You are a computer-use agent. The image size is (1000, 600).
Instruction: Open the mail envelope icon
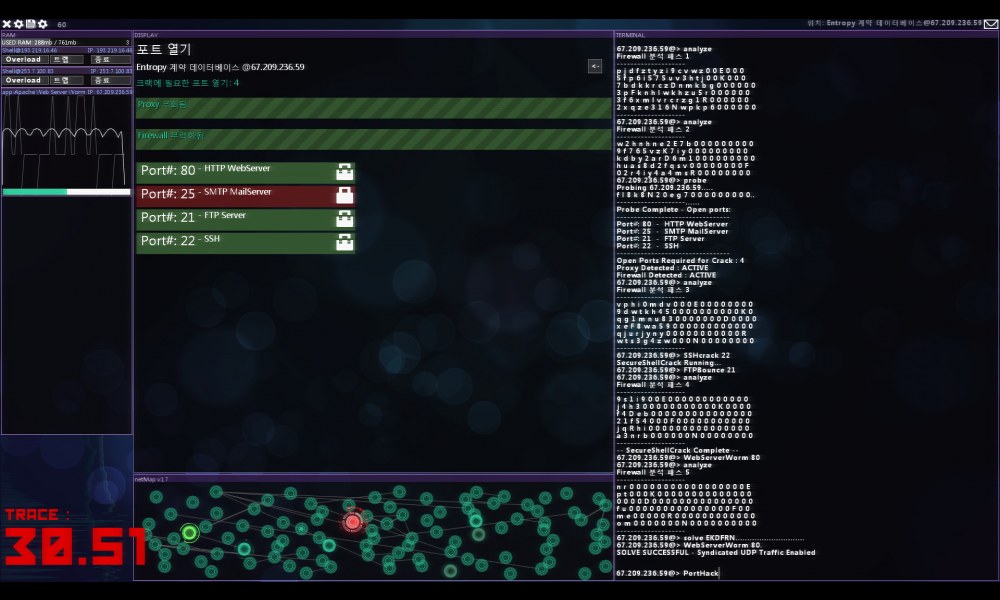click(x=990, y=24)
